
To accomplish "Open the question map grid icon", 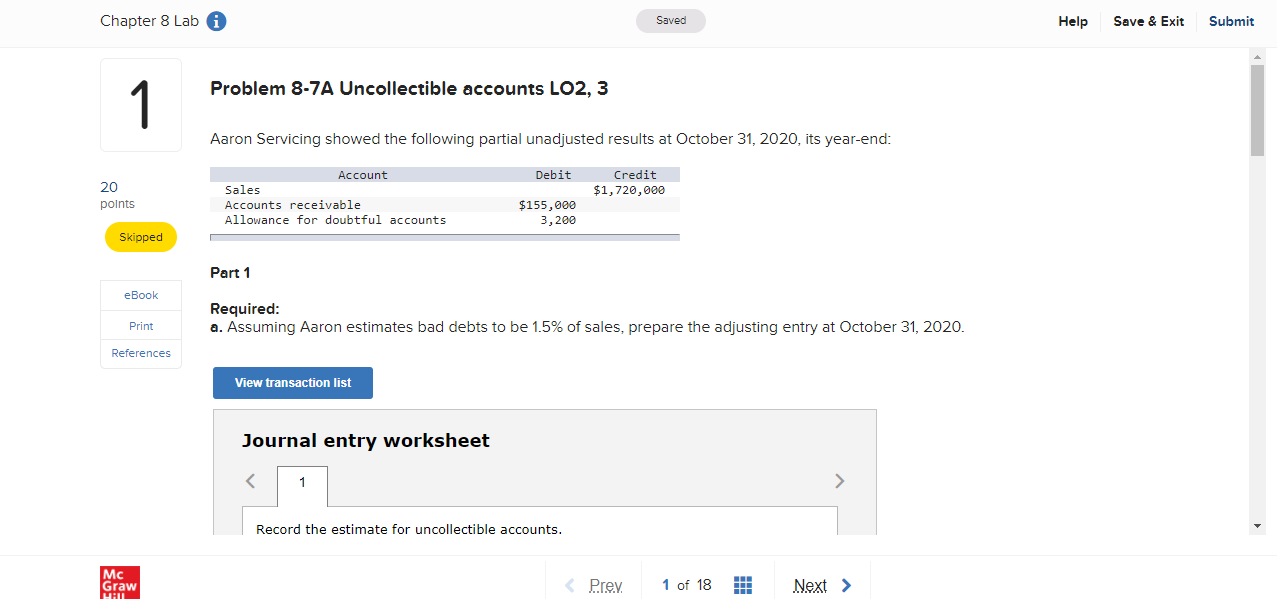I will 743,584.
